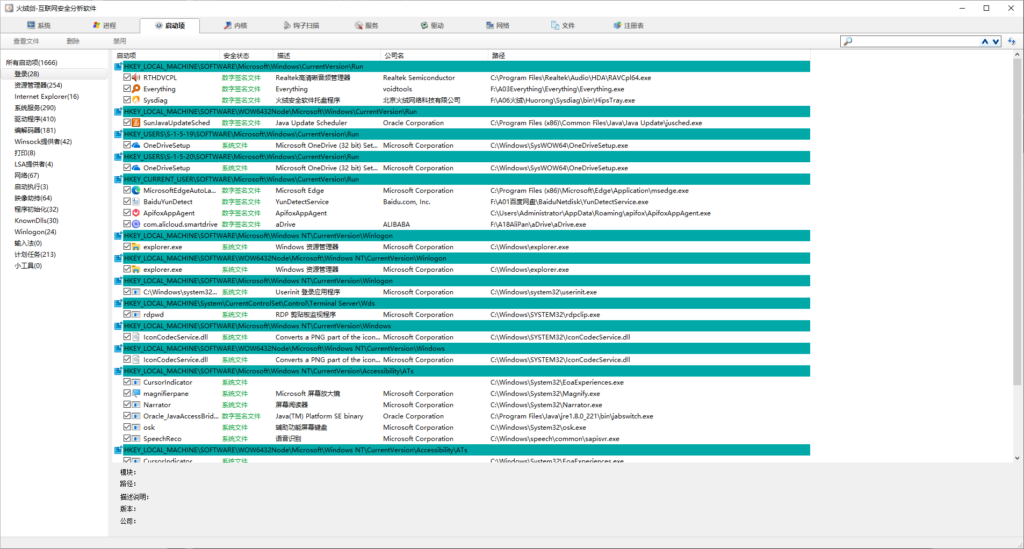Click the com.alicloud.smartdrive aDrive icon
Image resolution: width=1024 pixels, height=549 pixels.
tap(136, 224)
